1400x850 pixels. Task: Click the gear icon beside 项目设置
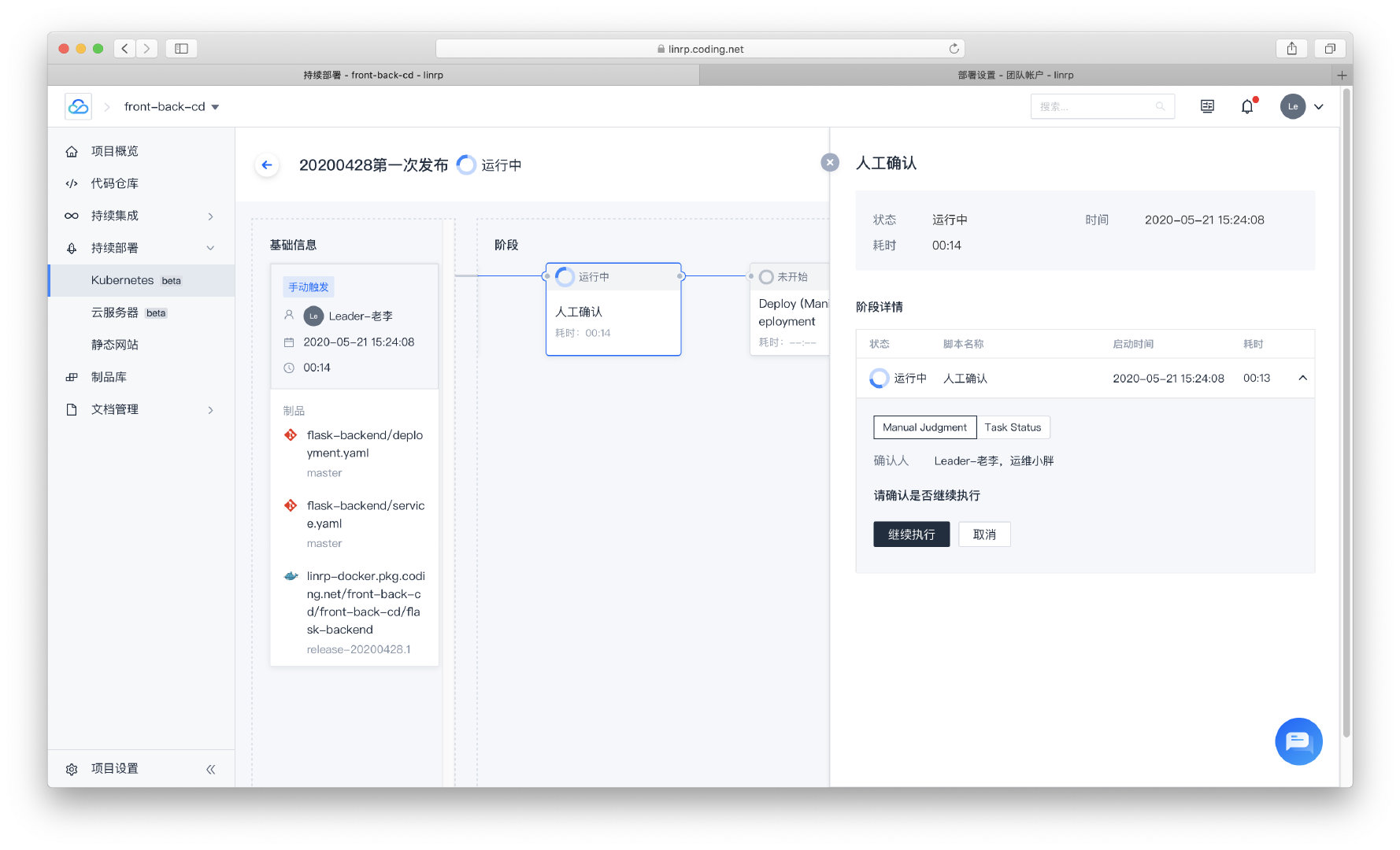tap(72, 769)
